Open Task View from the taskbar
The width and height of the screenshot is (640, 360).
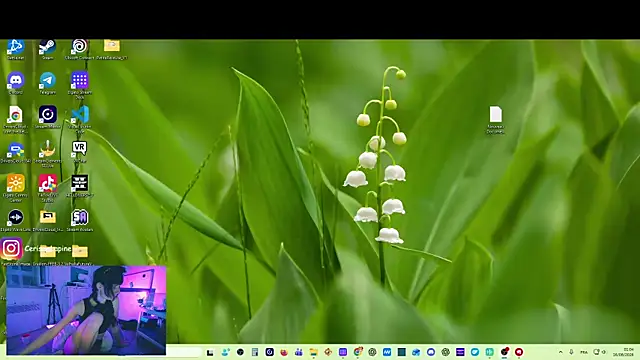click(x=210, y=352)
